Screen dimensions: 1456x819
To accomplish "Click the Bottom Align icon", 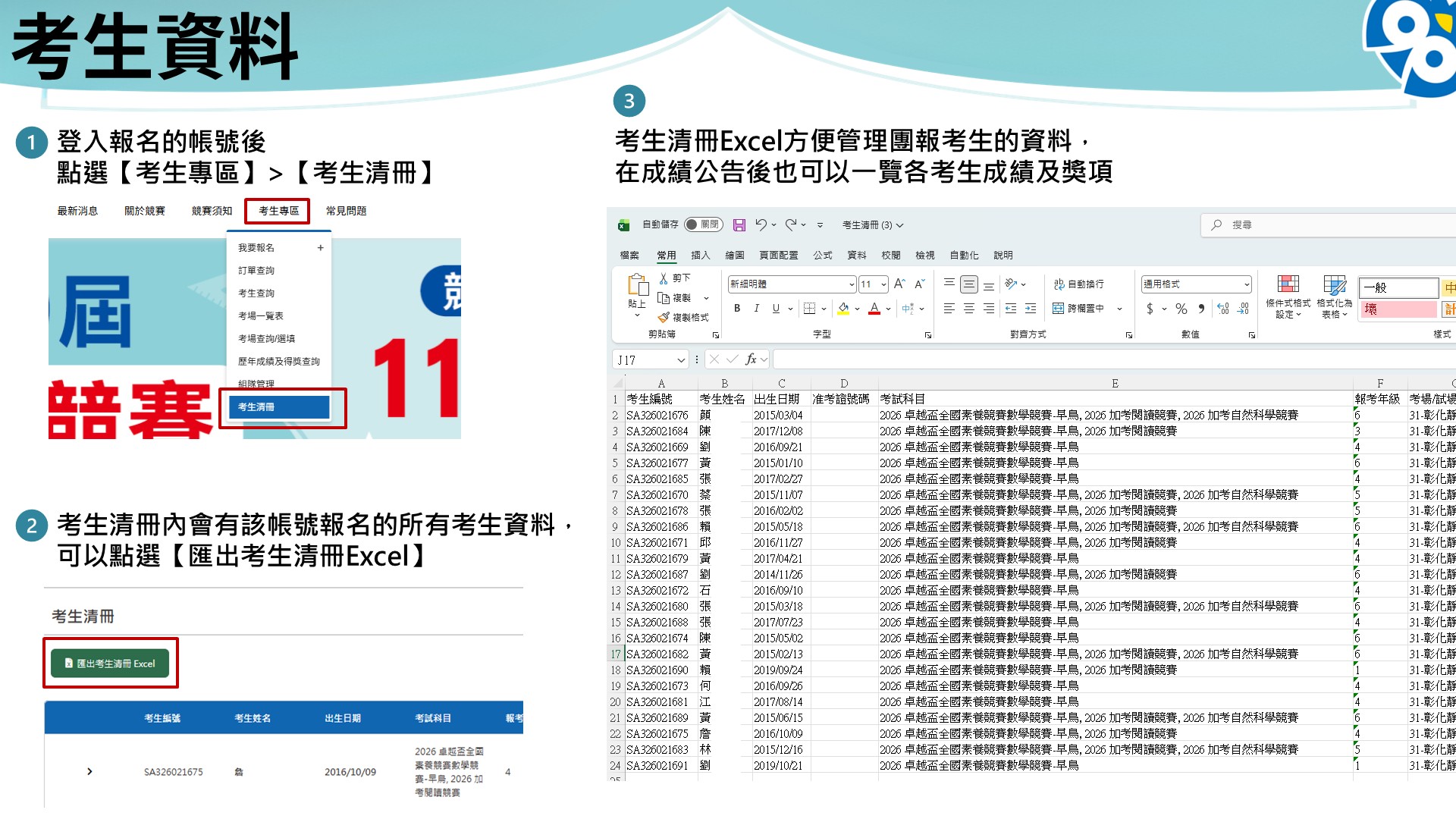I will click(x=989, y=285).
